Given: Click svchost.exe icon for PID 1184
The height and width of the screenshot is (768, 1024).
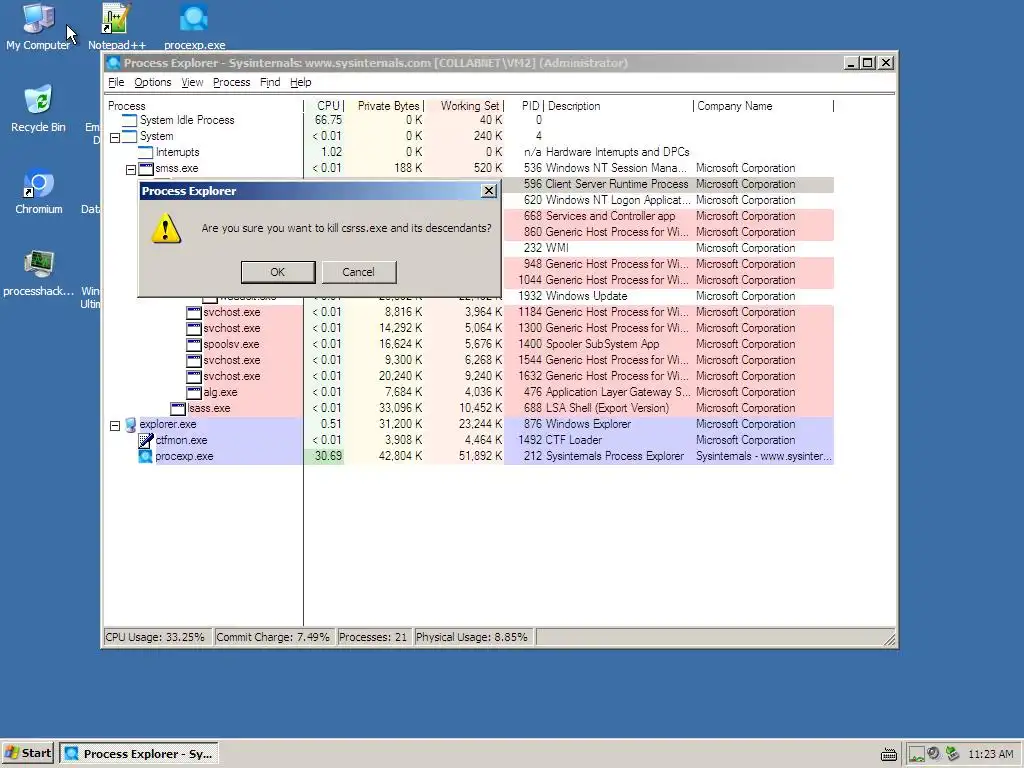Looking at the screenshot, I should (x=194, y=312).
